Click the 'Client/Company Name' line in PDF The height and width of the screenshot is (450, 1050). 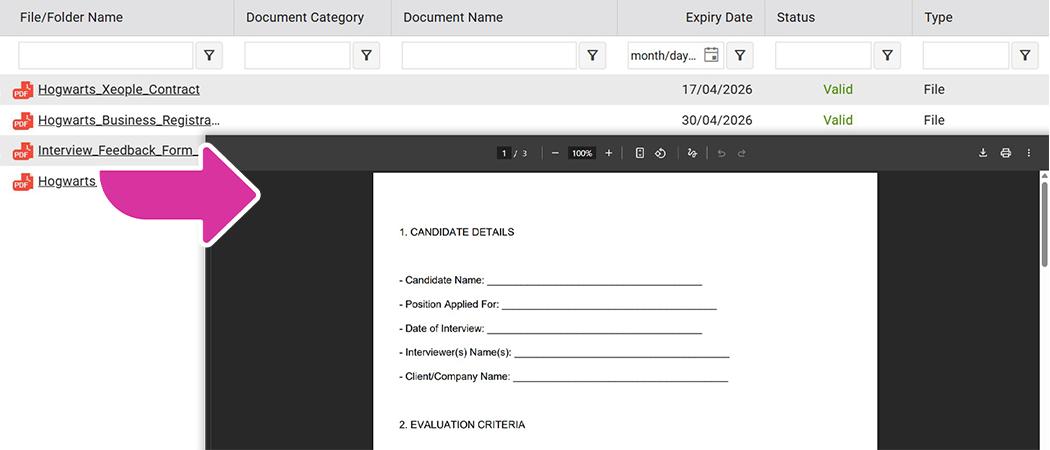tap(563, 377)
